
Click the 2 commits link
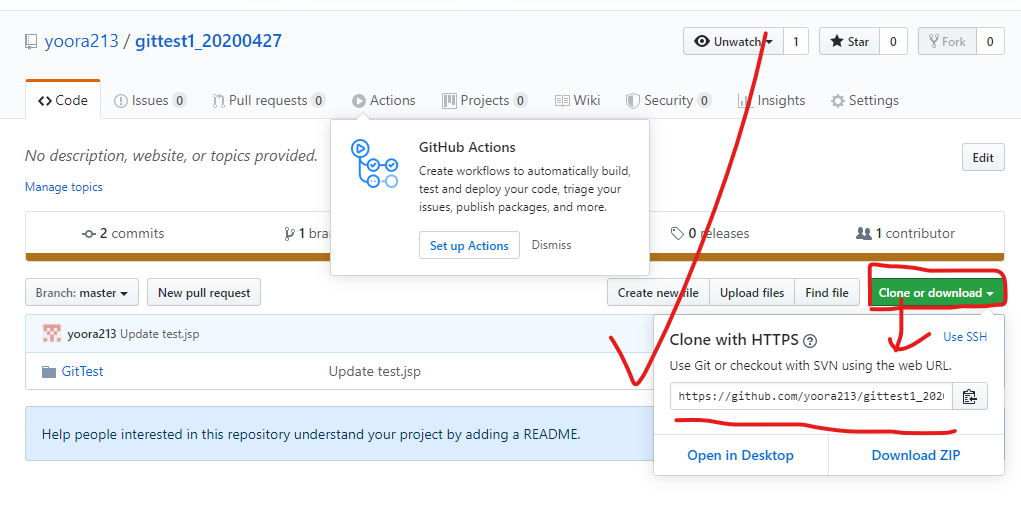[123, 233]
